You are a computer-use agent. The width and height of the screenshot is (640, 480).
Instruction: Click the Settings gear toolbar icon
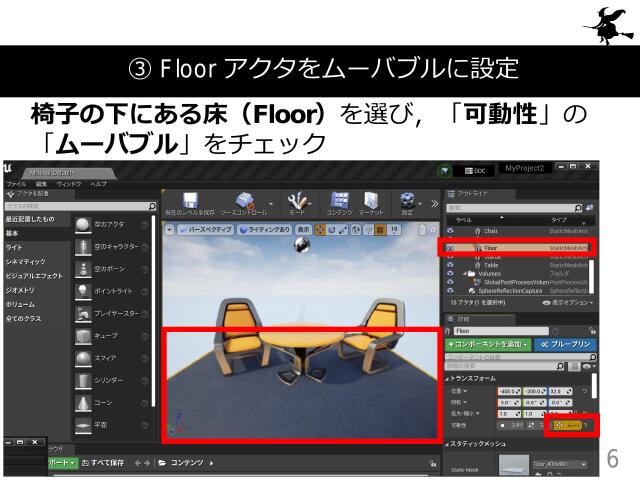408,201
